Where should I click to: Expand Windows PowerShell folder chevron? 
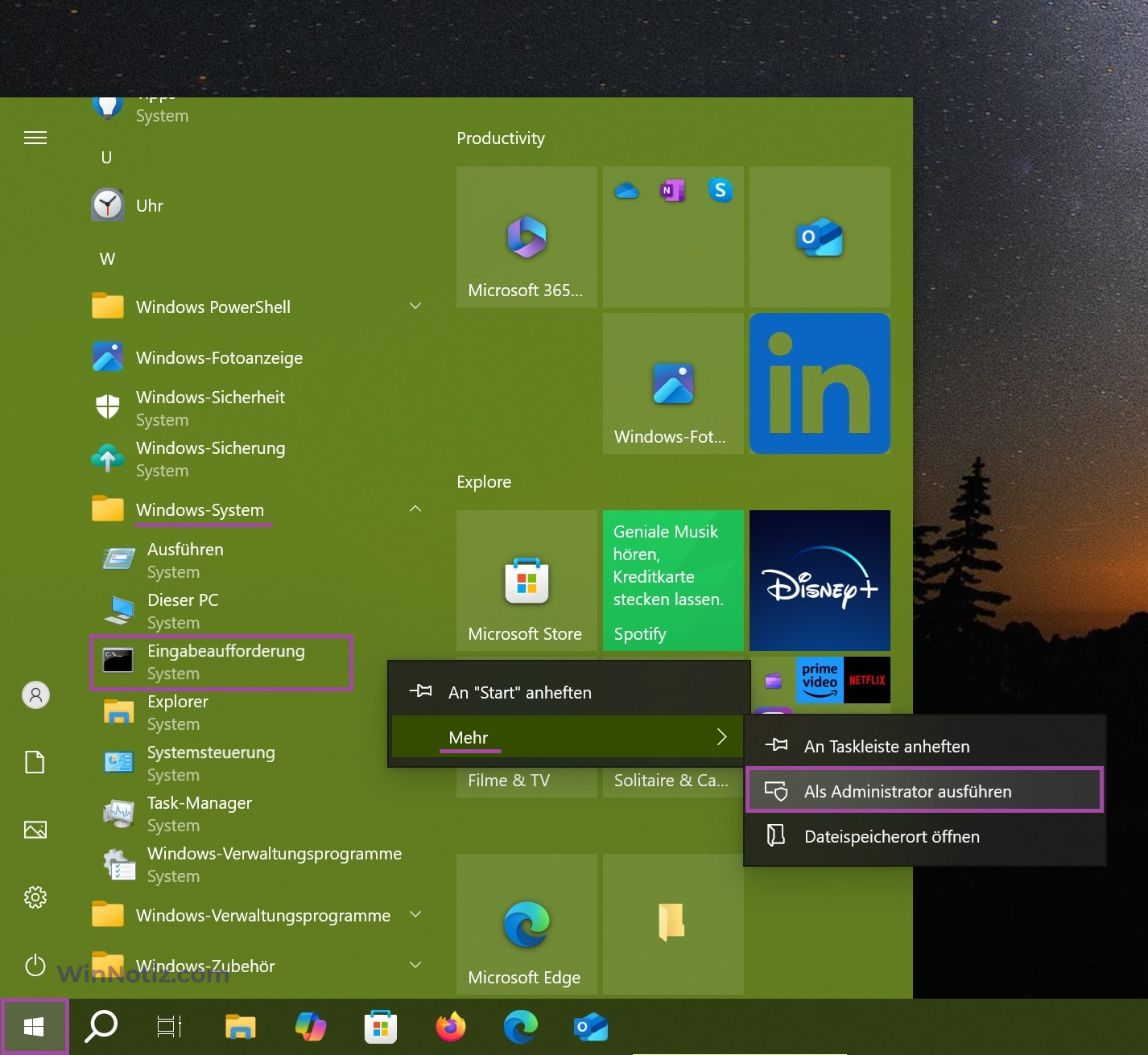415,306
